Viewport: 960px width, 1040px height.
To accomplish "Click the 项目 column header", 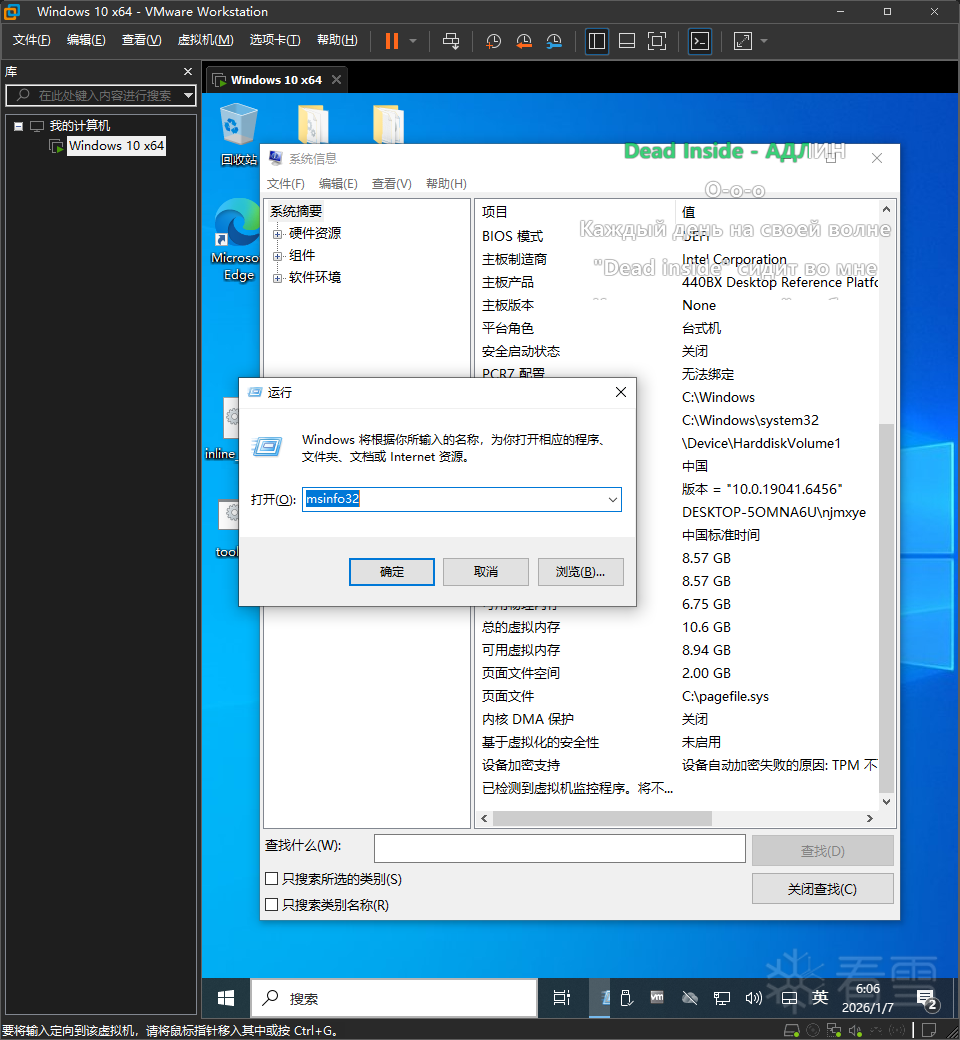I will pyautogui.click(x=576, y=212).
